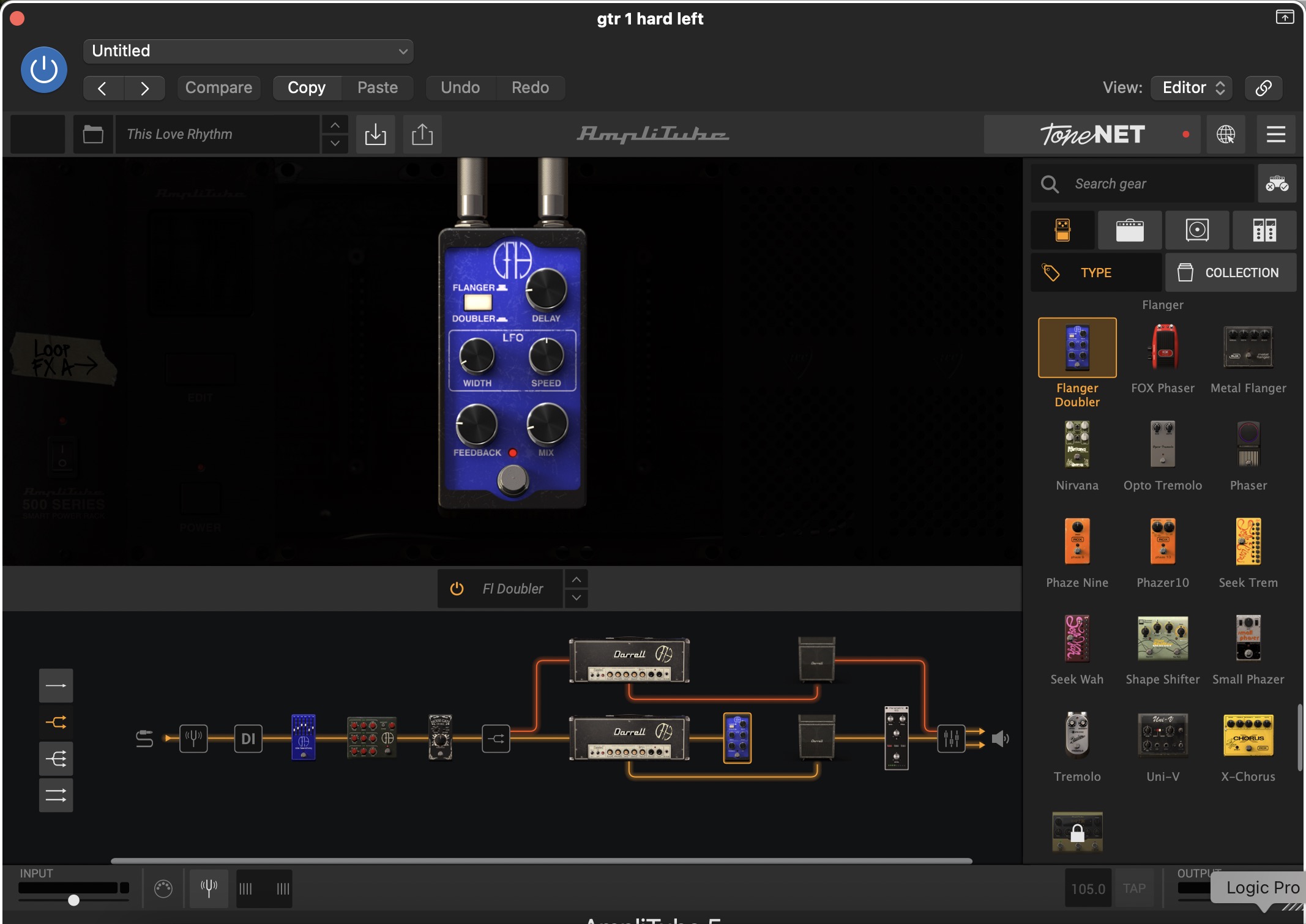Stomp the pedal footswitch

coord(512,480)
